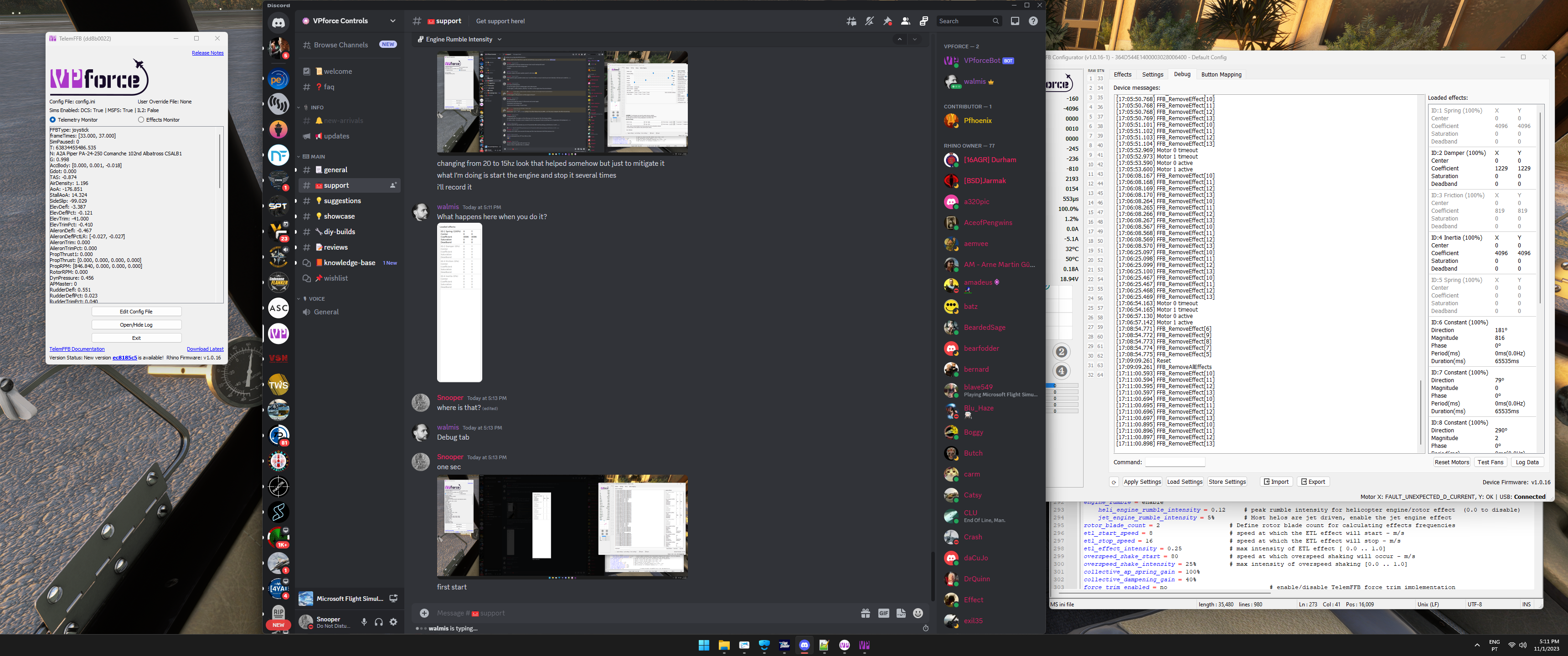This screenshot has width=1568, height=656.
Task: Open Discord user settings gear
Action: [393, 622]
